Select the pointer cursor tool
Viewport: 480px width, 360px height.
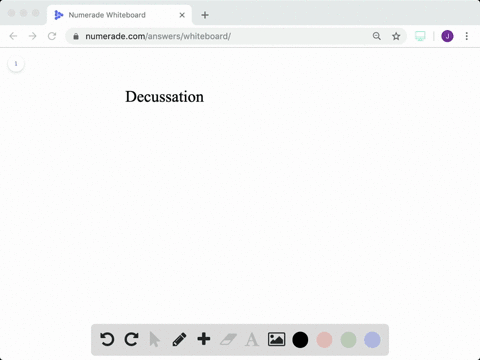point(155,340)
